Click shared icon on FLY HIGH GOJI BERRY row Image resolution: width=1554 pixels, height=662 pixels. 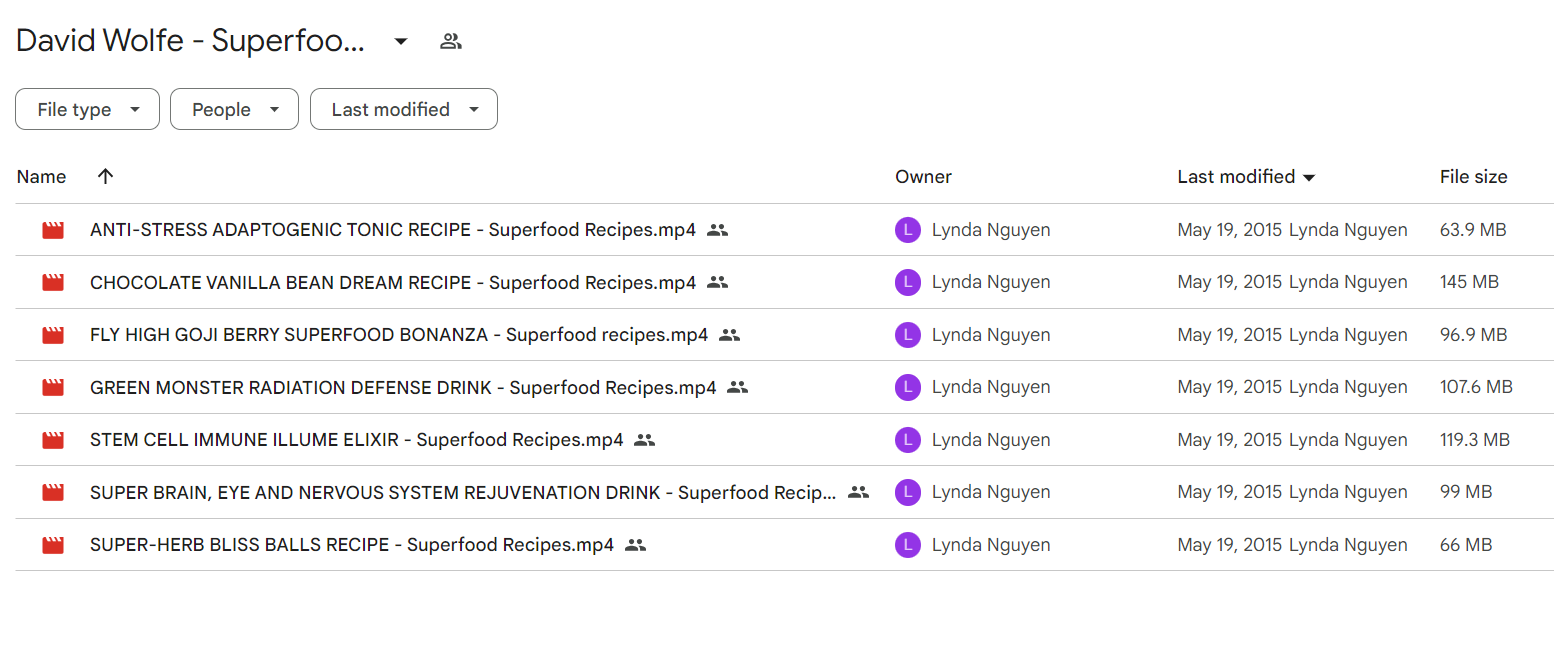click(729, 335)
